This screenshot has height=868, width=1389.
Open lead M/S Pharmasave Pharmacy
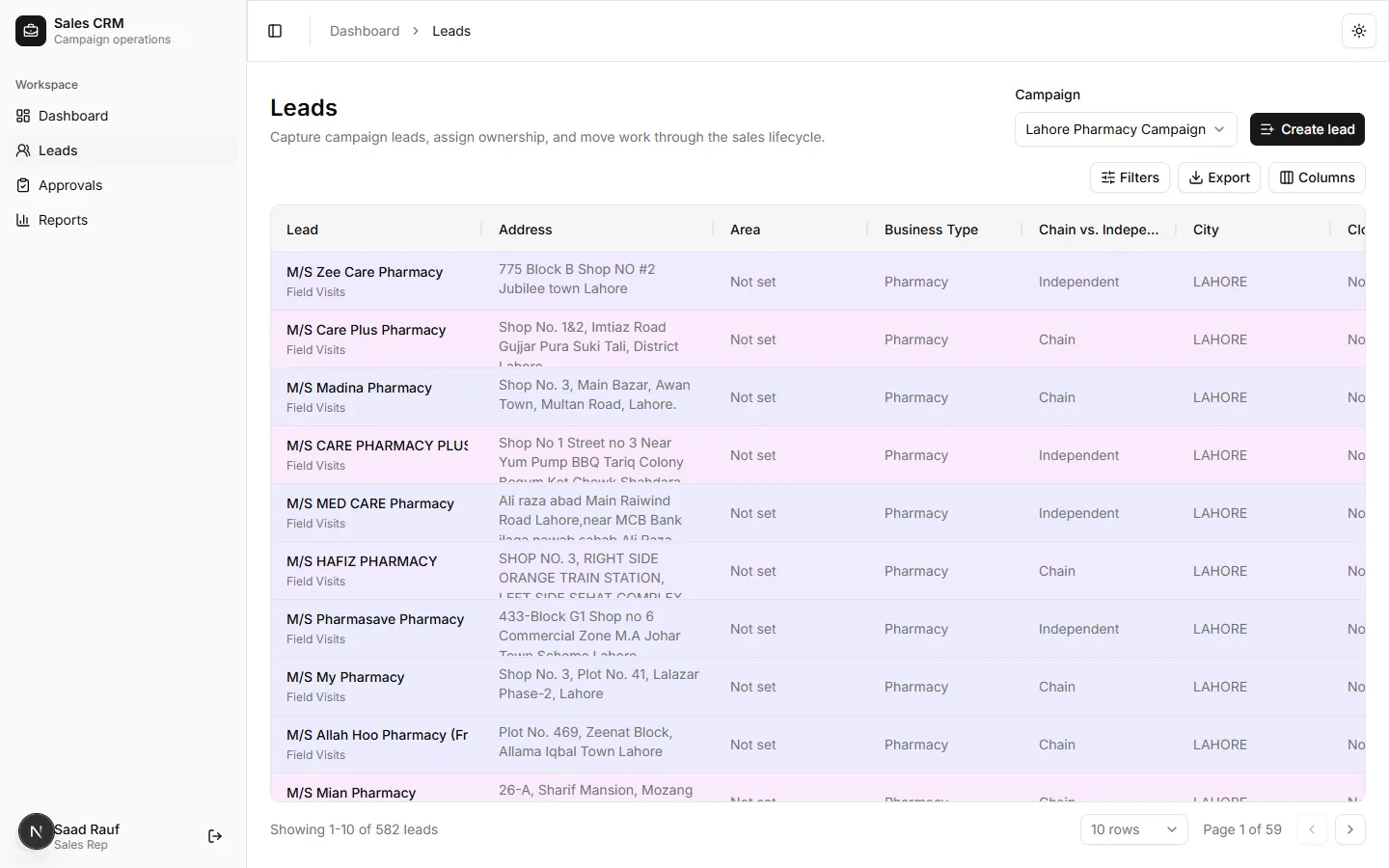pyautogui.click(x=375, y=619)
